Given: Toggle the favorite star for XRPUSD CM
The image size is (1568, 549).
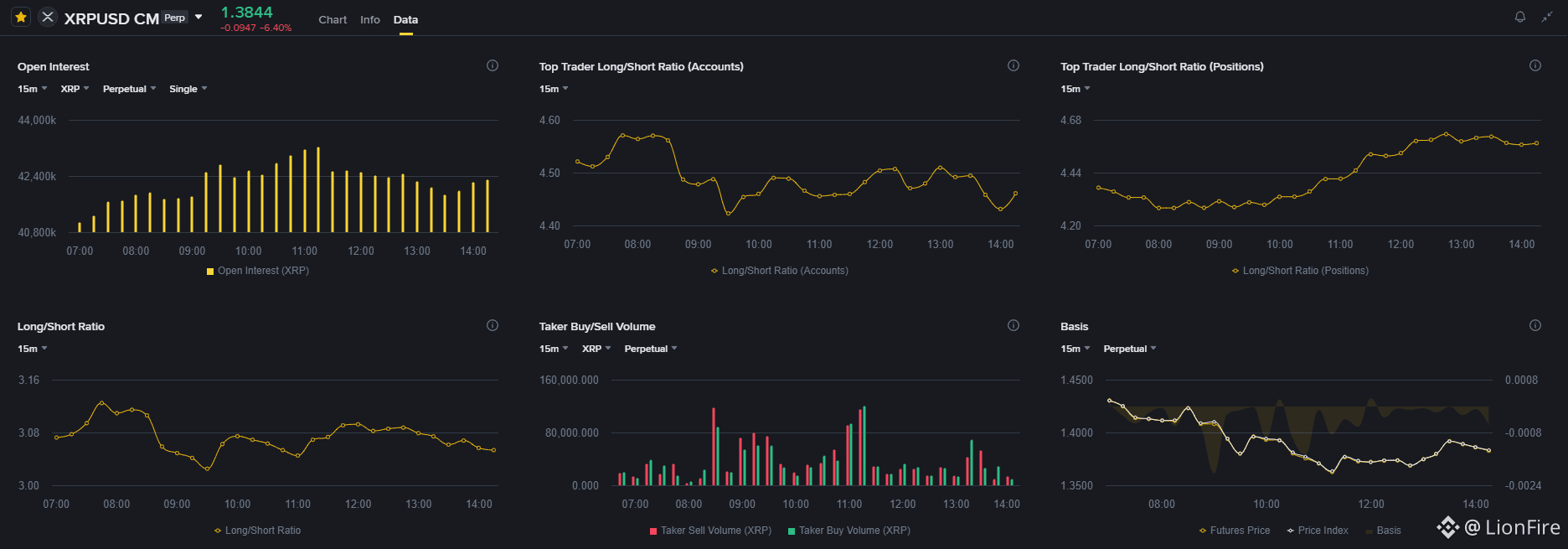Looking at the screenshot, I should point(21,17).
